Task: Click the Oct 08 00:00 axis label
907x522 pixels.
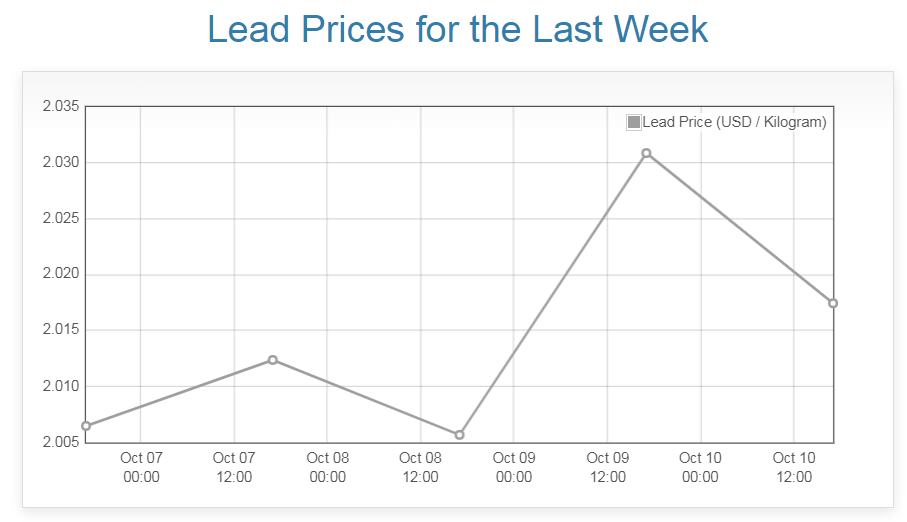Action: pyautogui.click(x=328, y=467)
